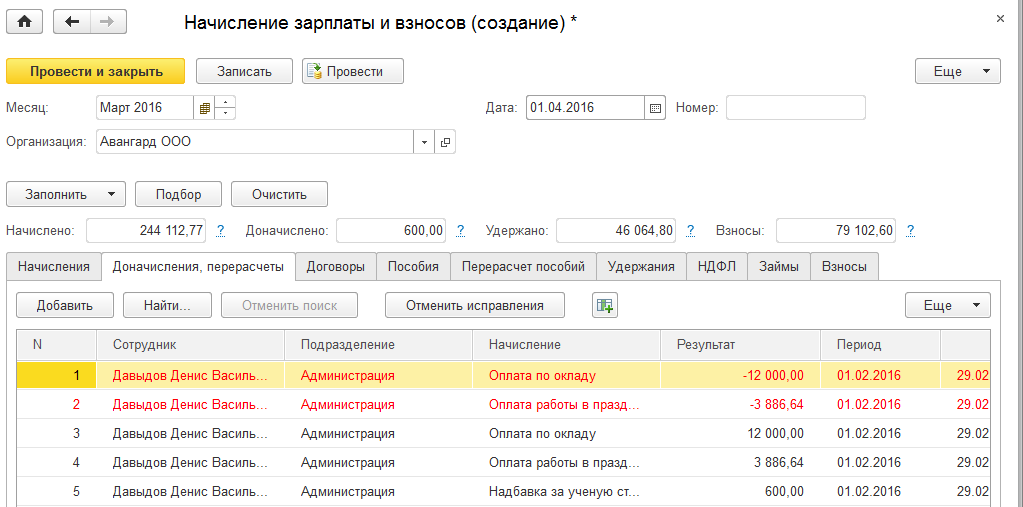The image size is (1023, 507).
Task: Expand the organization dropdown list
Action: pyautogui.click(x=424, y=142)
